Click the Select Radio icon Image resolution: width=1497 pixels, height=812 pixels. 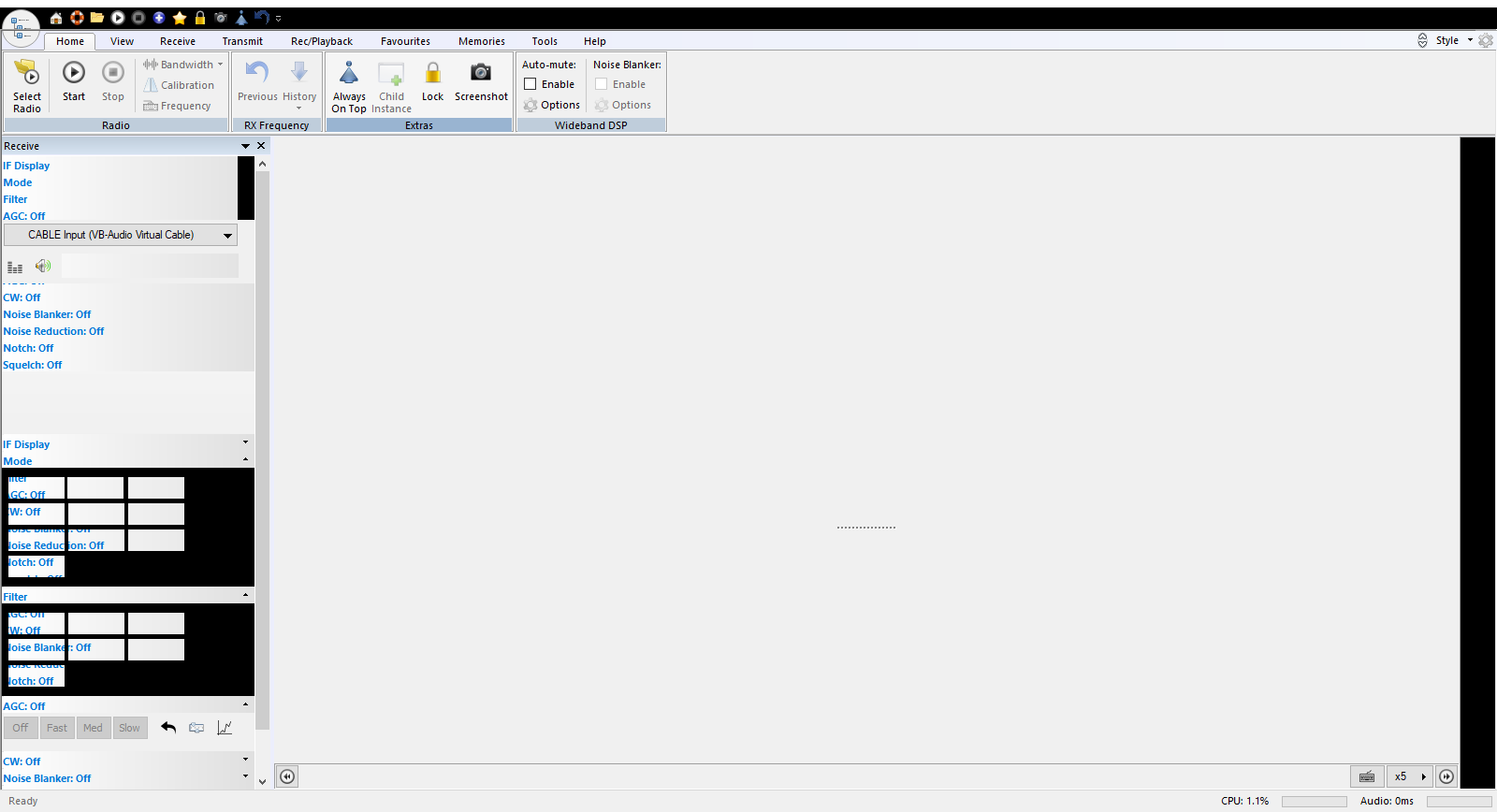pyautogui.click(x=27, y=74)
